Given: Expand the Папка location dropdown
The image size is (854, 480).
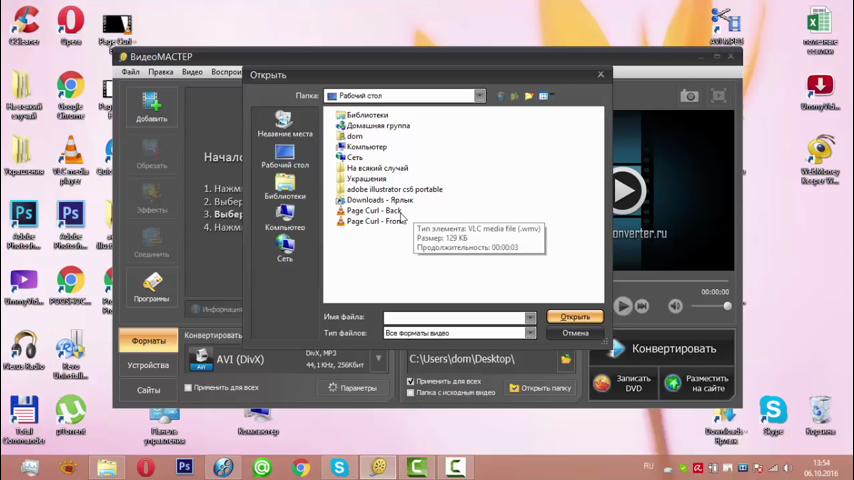Looking at the screenshot, I should (x=479, y=96).
